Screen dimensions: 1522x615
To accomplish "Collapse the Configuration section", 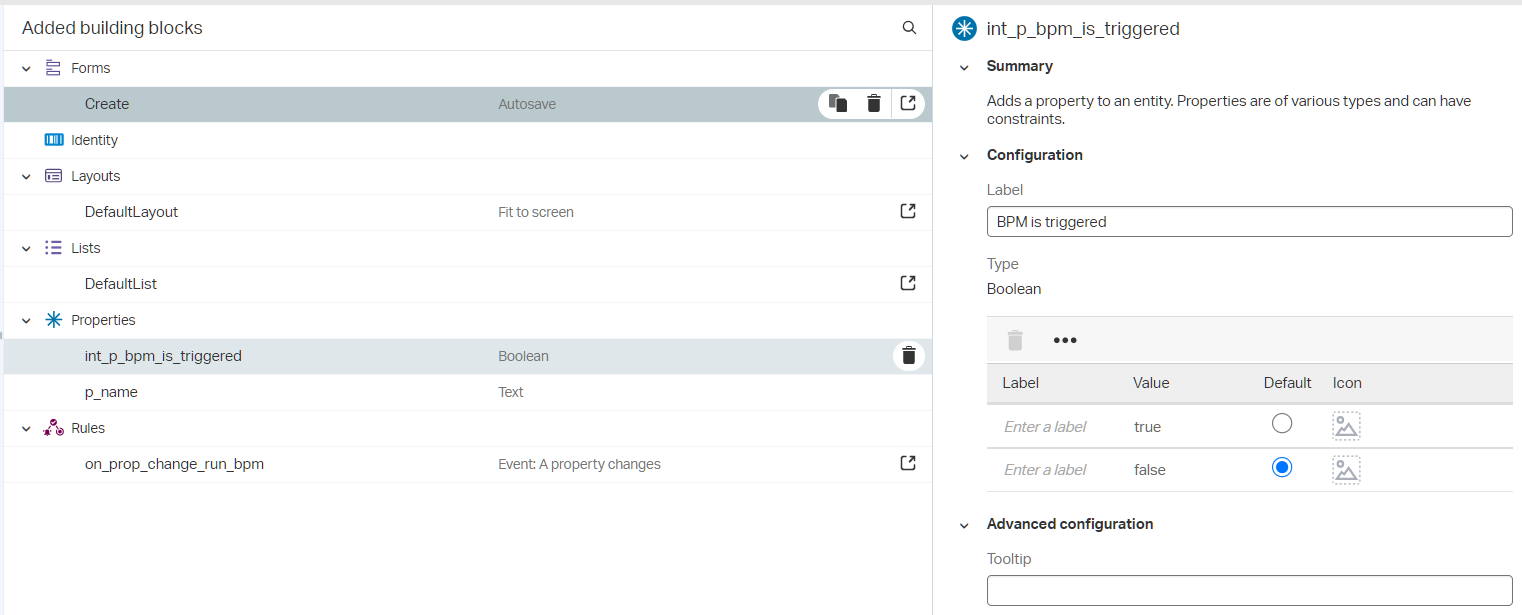I will coord(964,156).
